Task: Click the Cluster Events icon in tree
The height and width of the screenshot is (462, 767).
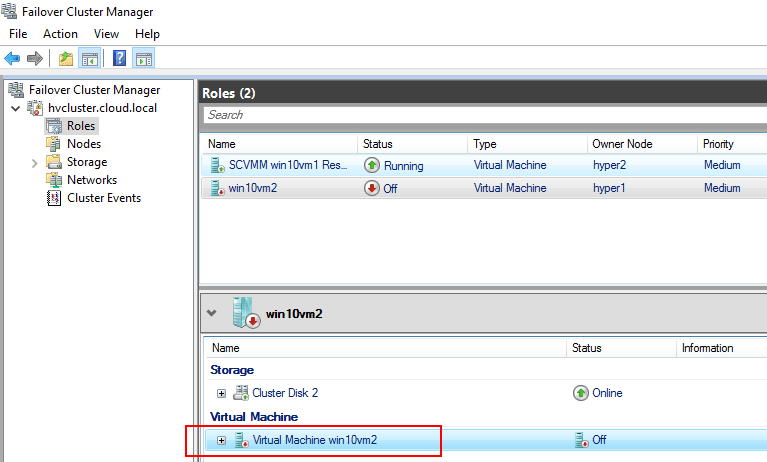Action: (54, 198)
